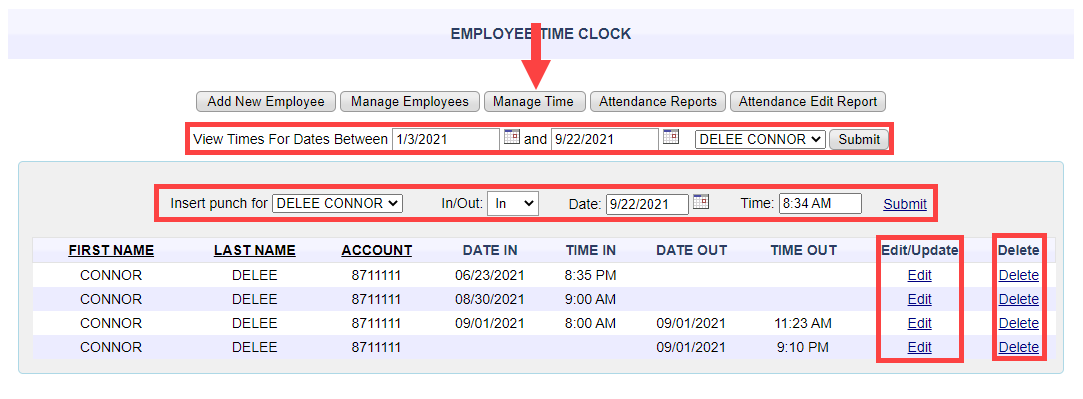Click the 9:00 AM time in cell
Image resolution: width=1083 pixels, height=399 pixels.
(x=591, y=300)
